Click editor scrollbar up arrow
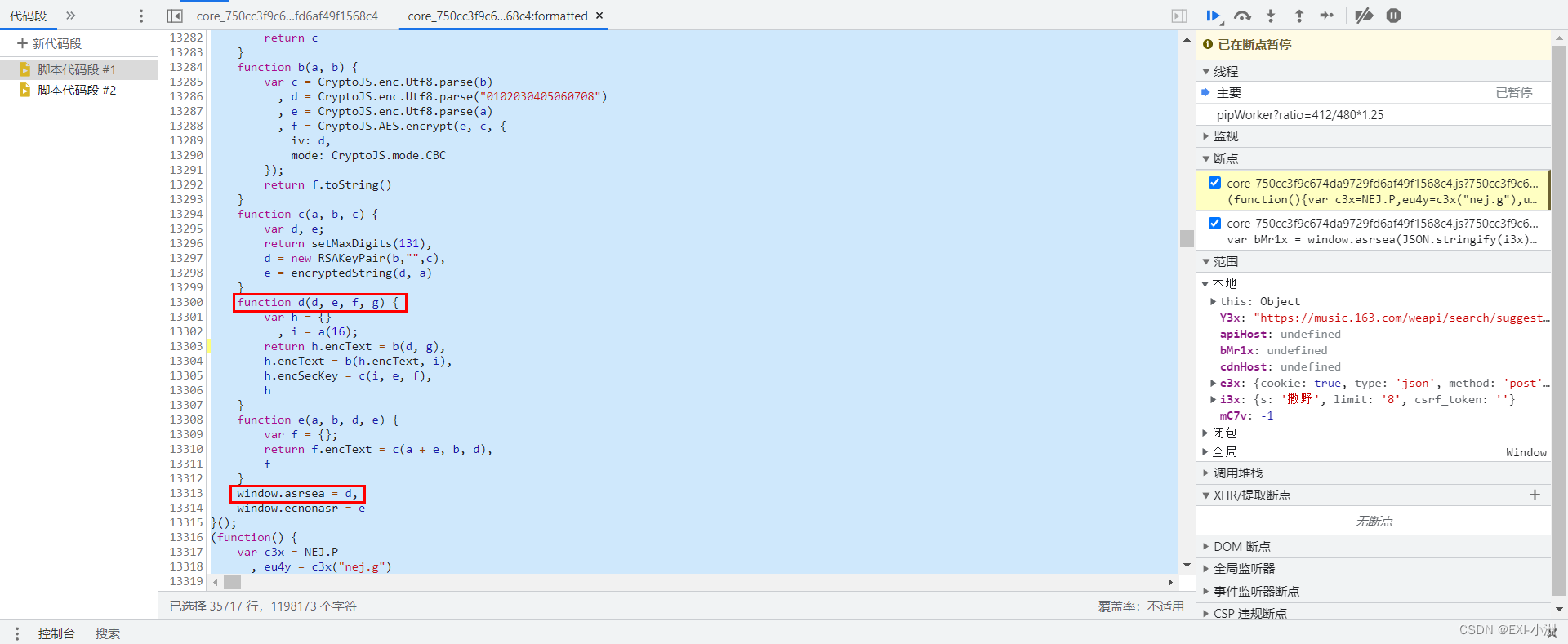This screenshot has height=644, width=1568. (x=1187, y=39)
